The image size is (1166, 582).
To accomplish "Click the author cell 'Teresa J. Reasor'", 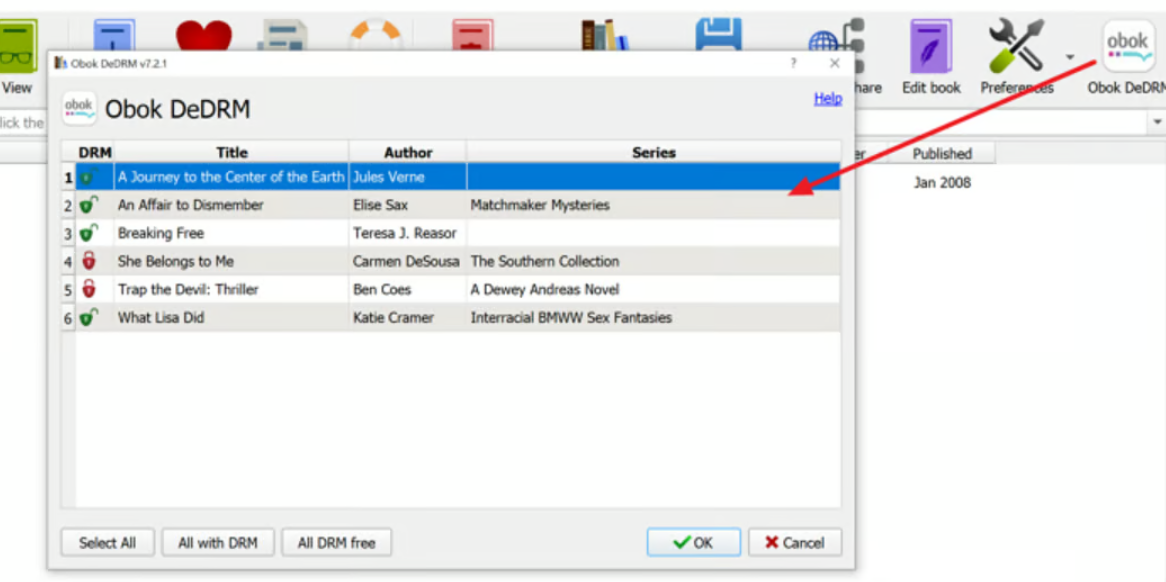I will click(408, 233).
